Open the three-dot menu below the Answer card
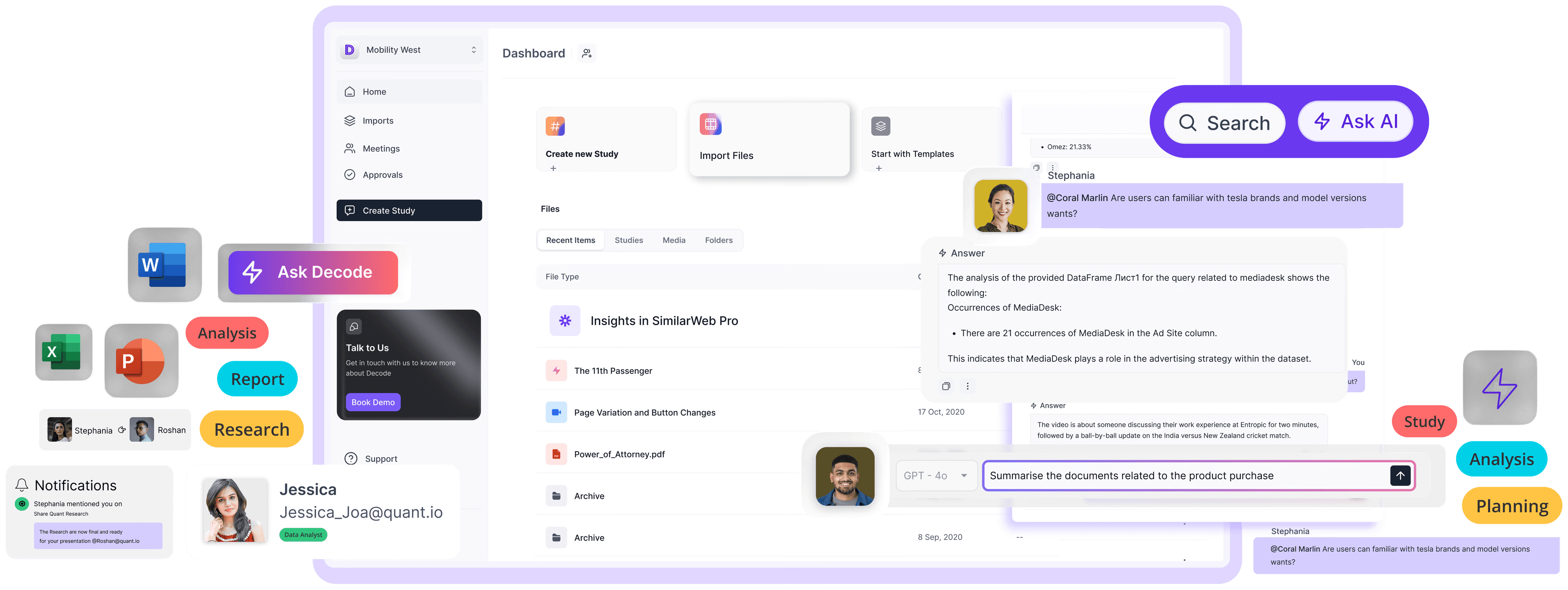1568x590 pixels. point(967,386)
